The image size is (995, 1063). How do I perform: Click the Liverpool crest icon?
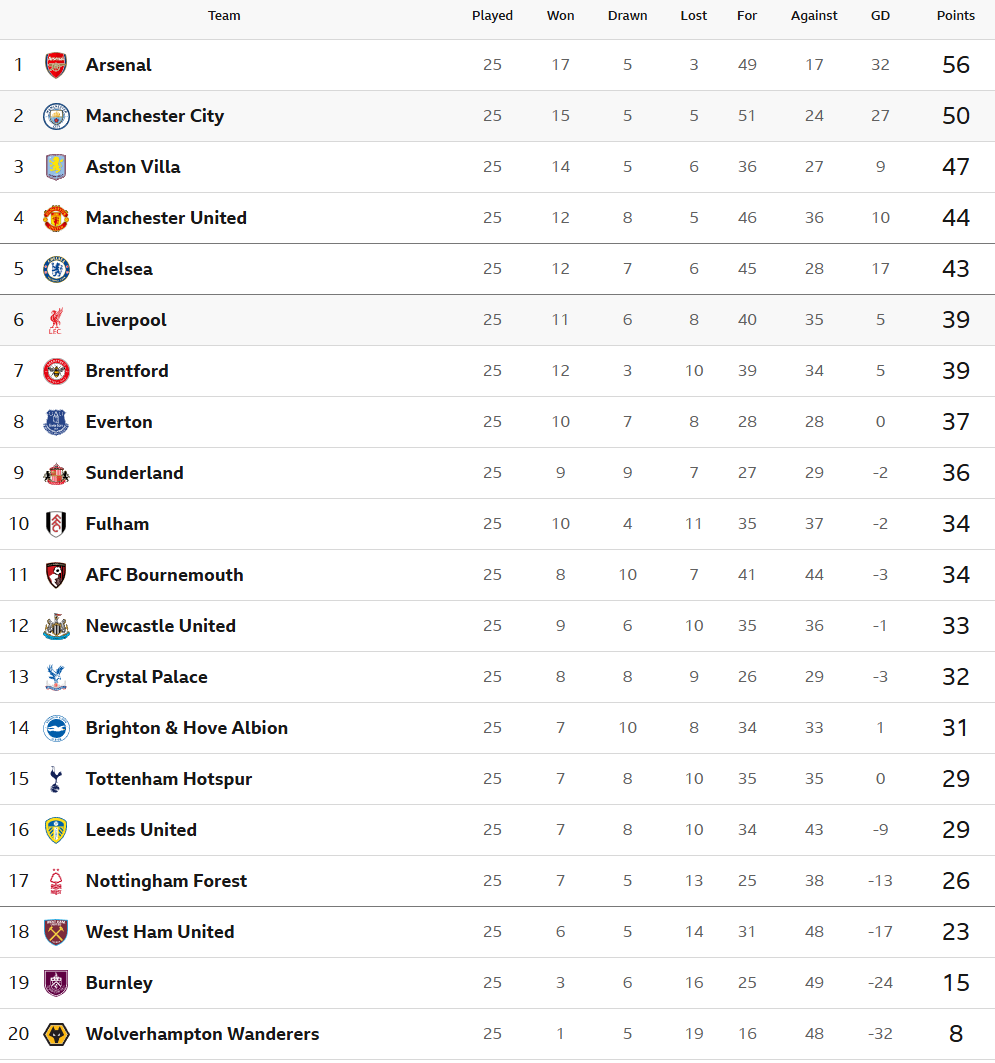tap(56, 320)
